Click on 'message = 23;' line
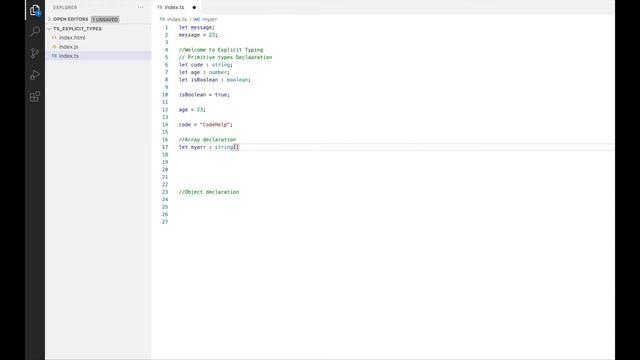This screenshot has height=360, width=640. [x=198, y=35]
